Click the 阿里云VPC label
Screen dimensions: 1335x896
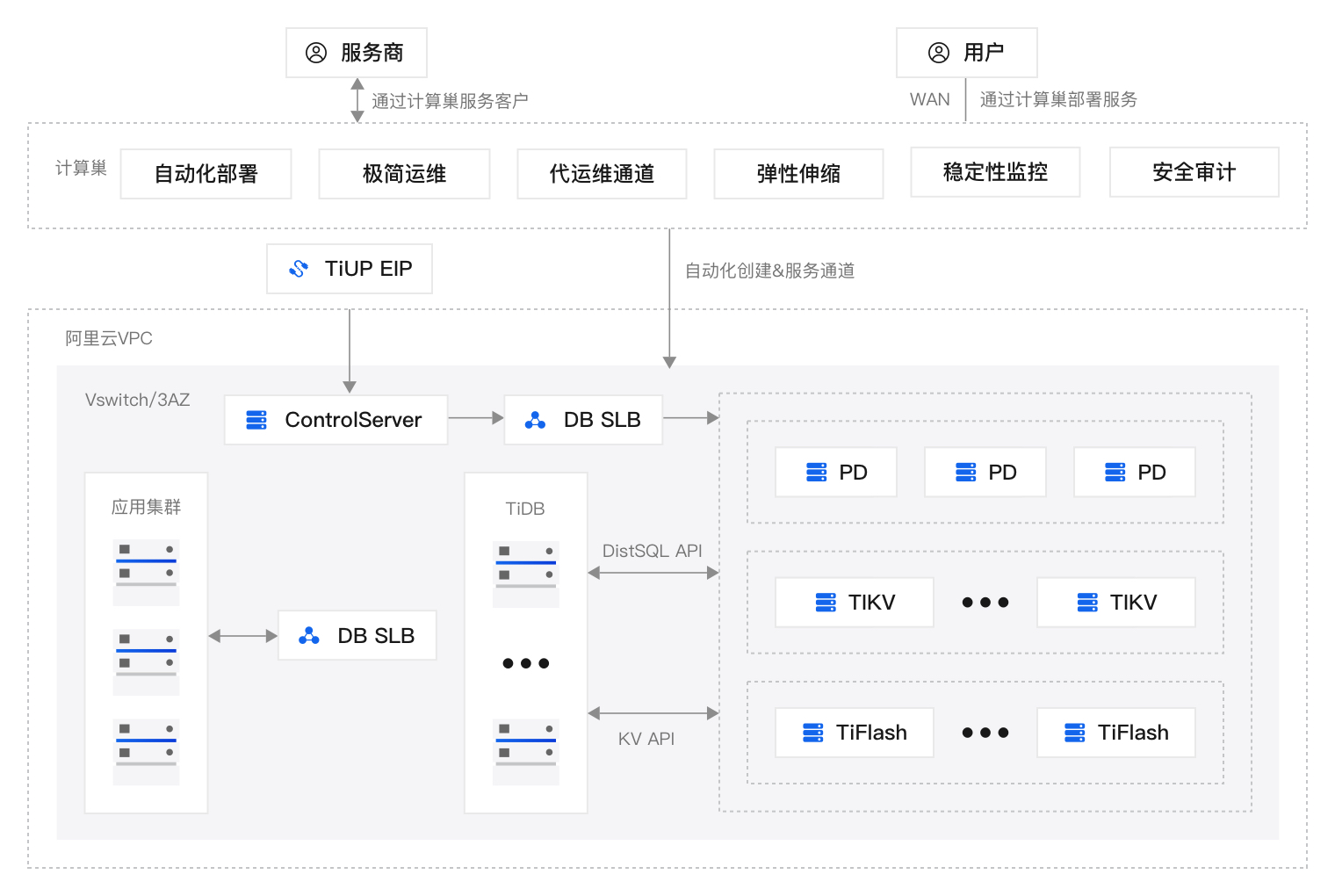click(x=109, y=338)
